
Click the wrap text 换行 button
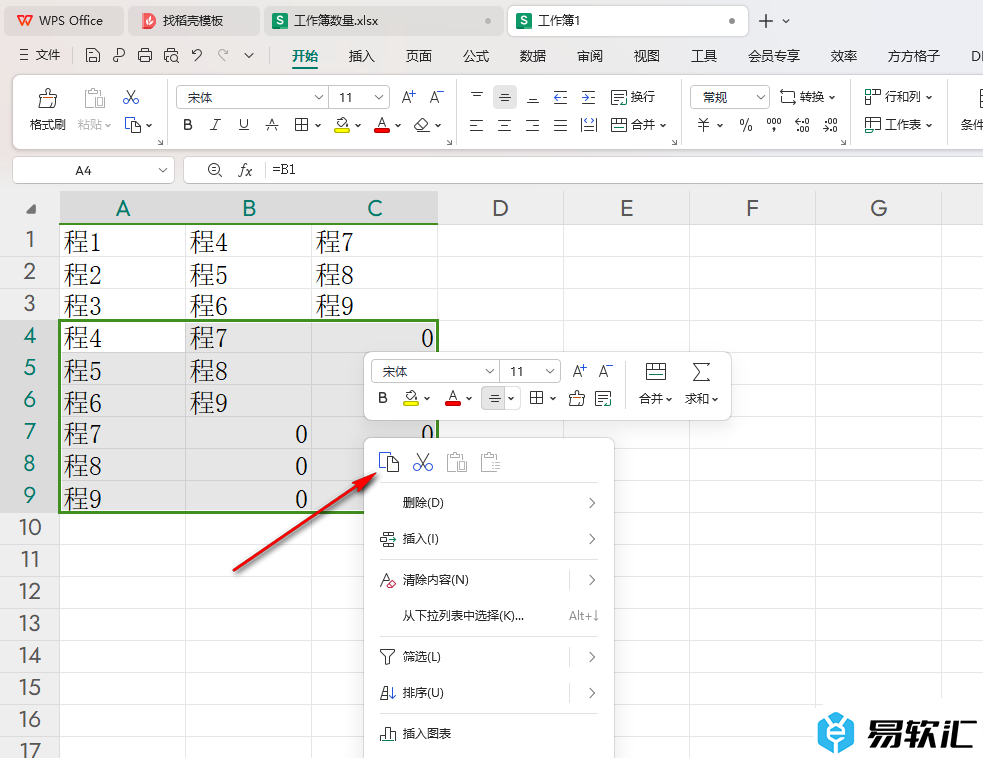click(633, 97)
